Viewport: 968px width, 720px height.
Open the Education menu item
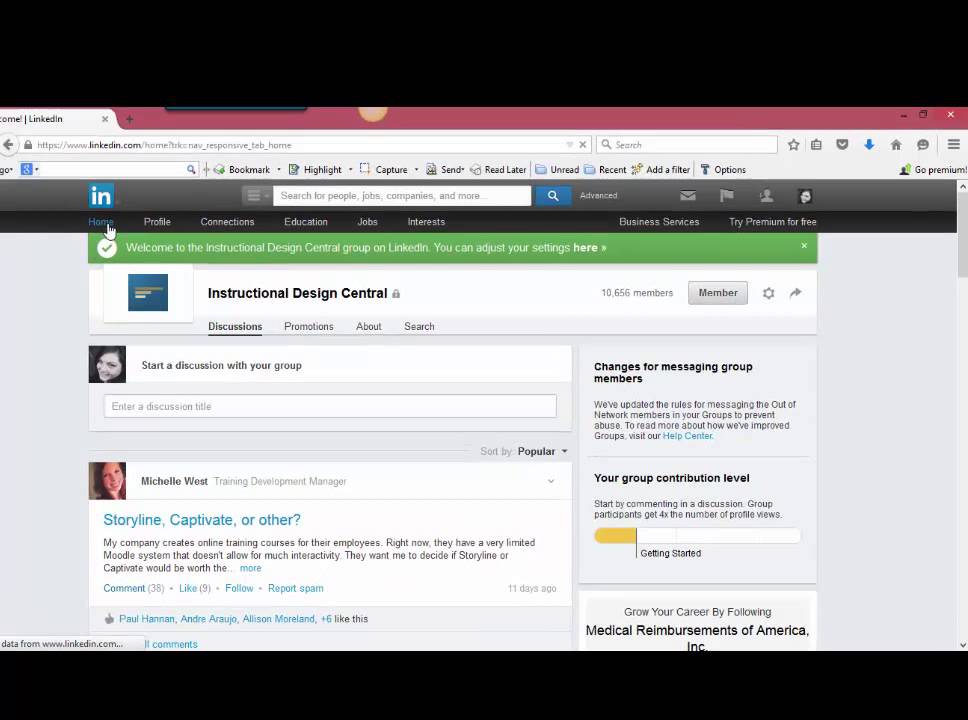(x=306, y=222)
